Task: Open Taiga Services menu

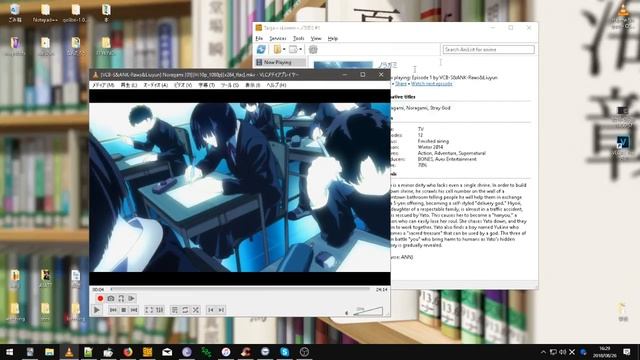Action: click(278, 38)
